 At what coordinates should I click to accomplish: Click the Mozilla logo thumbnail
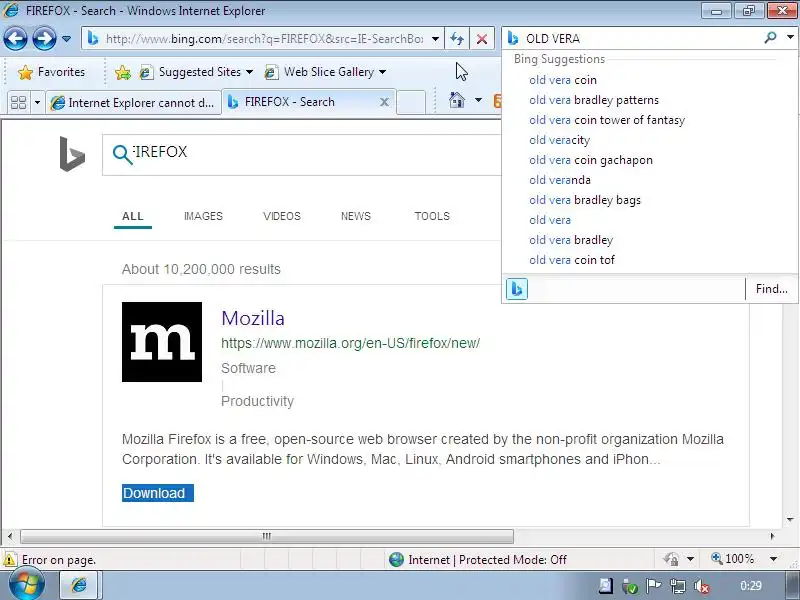tap(162, 342)
